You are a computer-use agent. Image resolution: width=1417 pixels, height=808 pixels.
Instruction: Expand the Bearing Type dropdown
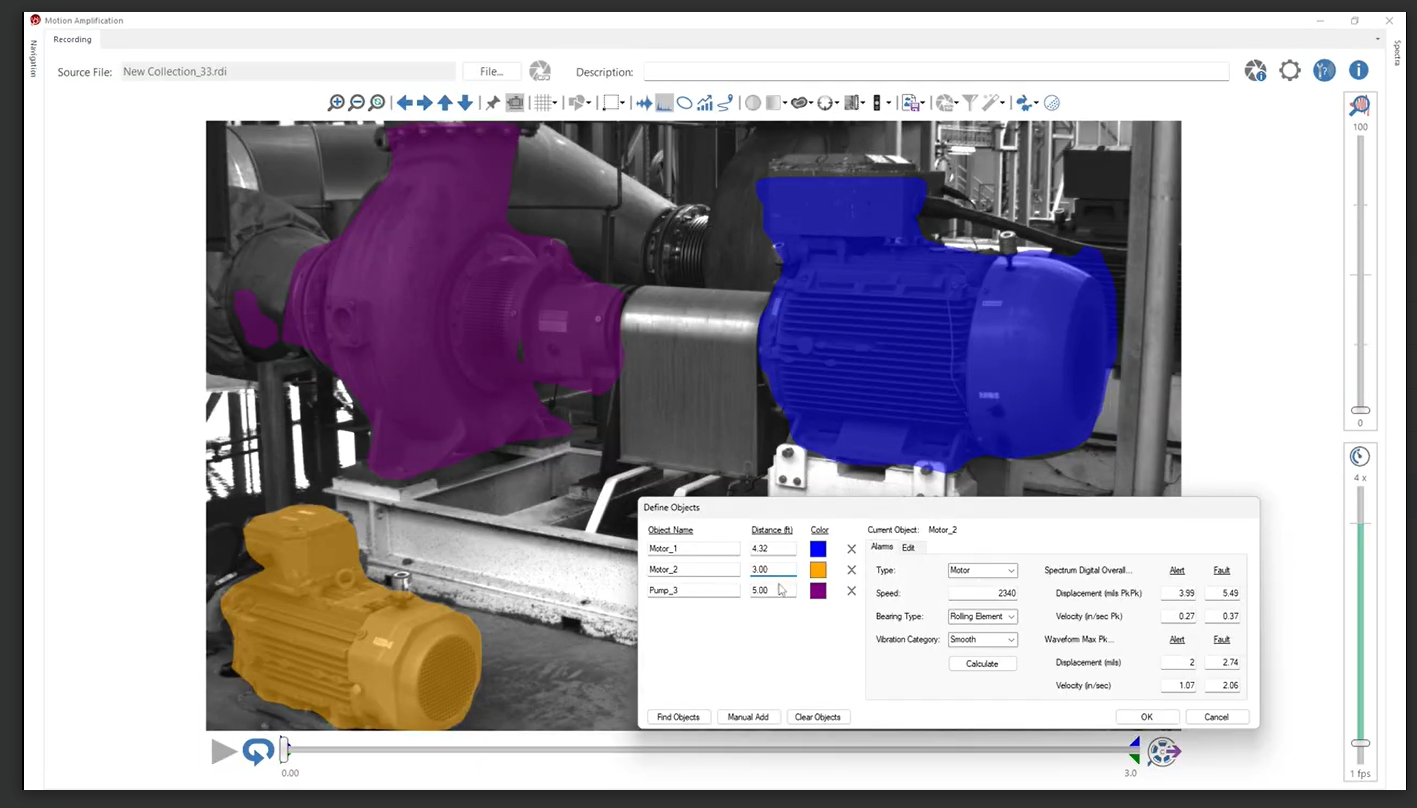click(982, 617)
